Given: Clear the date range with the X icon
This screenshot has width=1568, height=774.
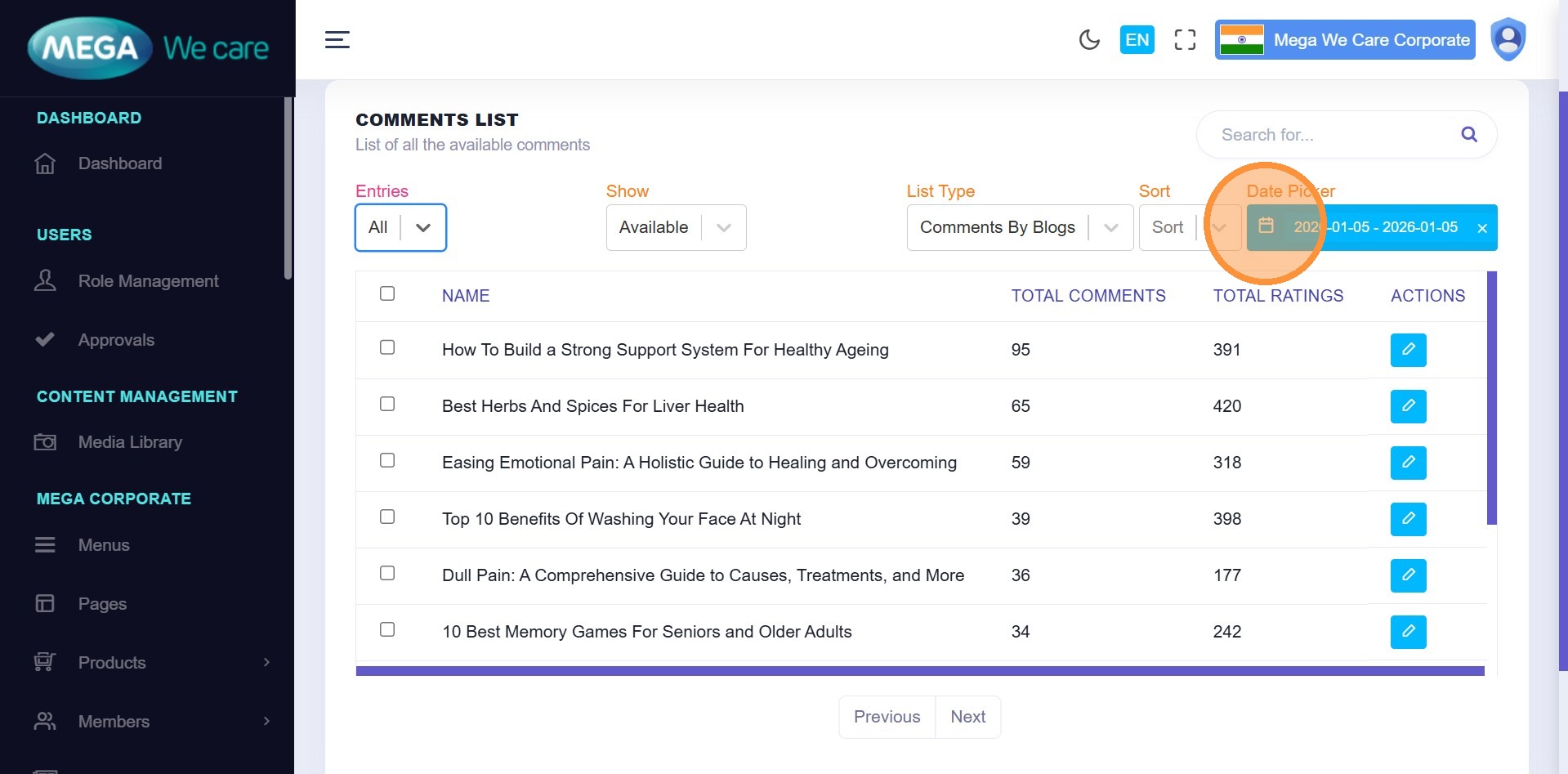Looking at the screenshot, I should pyautogui.click(x=1481, y=228).
